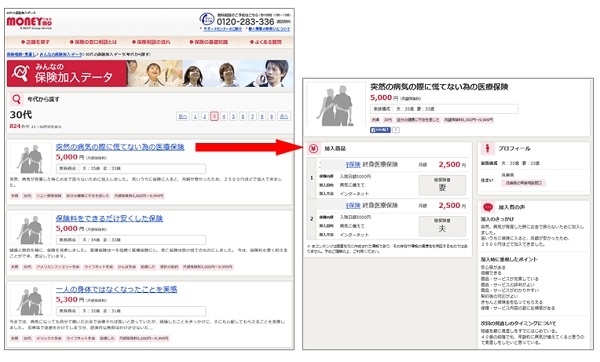Go to page 5 in pagination
The width and height of the screenshot is (600, 362).
point(233,116)
